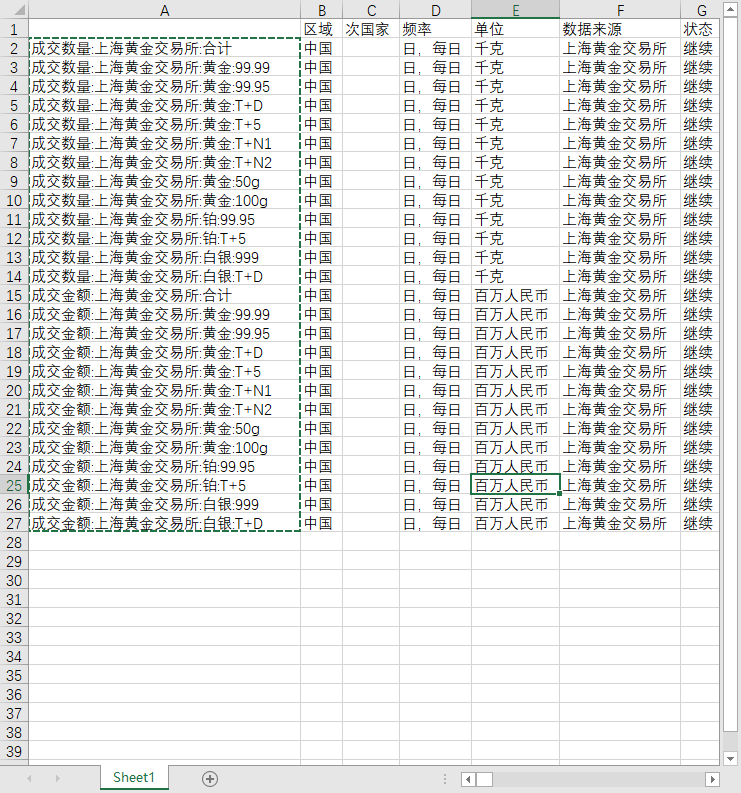Select cell '成交金额:上海黄金交易所:黄金:99.99'
Image resolution: width=741 pixels, height=793 pixels.
pyautogui.click(x=164, y=315)
